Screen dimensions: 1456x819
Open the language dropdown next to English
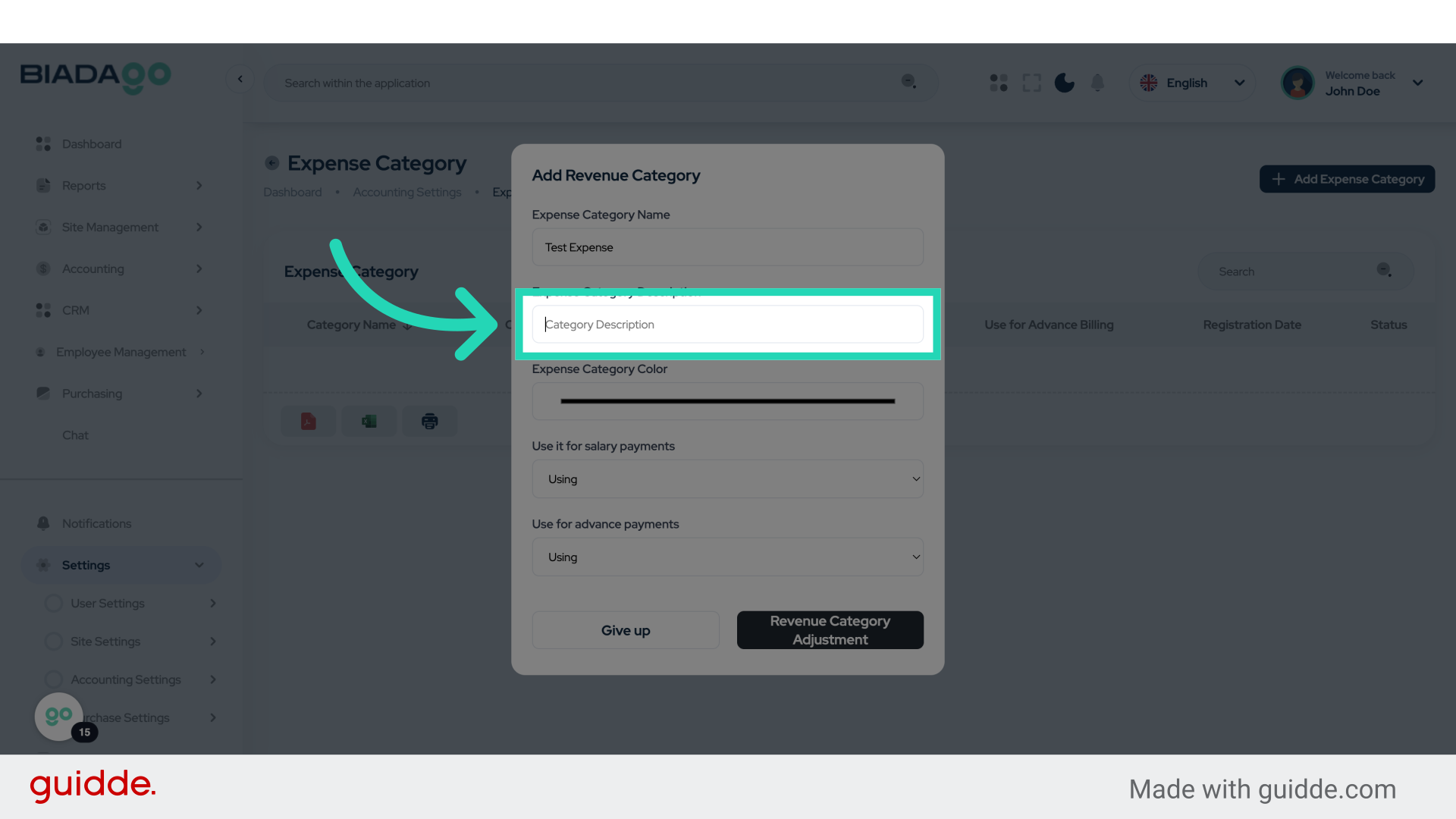click(x=1240, y=83)
